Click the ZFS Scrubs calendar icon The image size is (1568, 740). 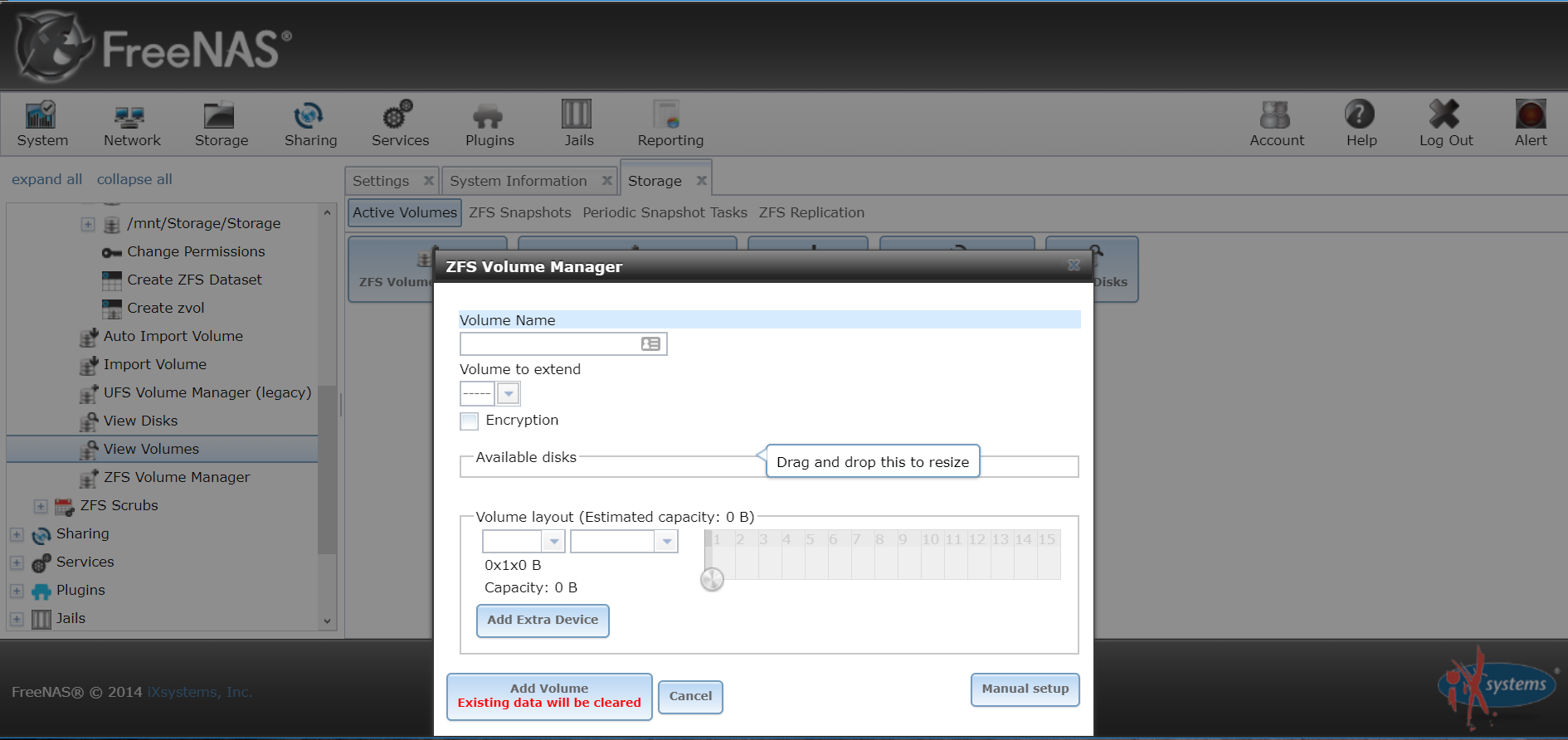(65, 506)
